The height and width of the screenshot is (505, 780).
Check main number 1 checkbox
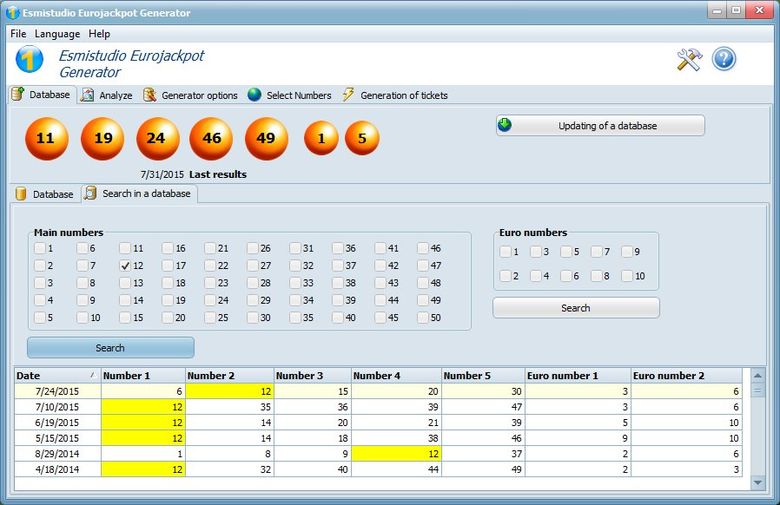click(40, 248)
